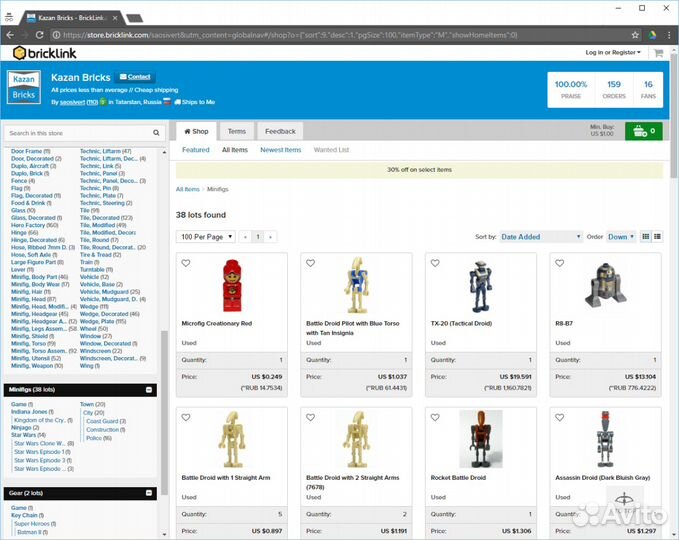This screenshot has height=540, width=679.
Task: Switch to the Terms tab
Action: [237, 131]
